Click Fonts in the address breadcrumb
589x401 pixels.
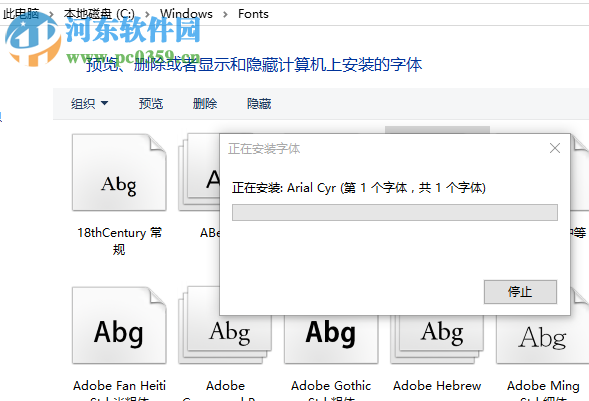point(253,14)
